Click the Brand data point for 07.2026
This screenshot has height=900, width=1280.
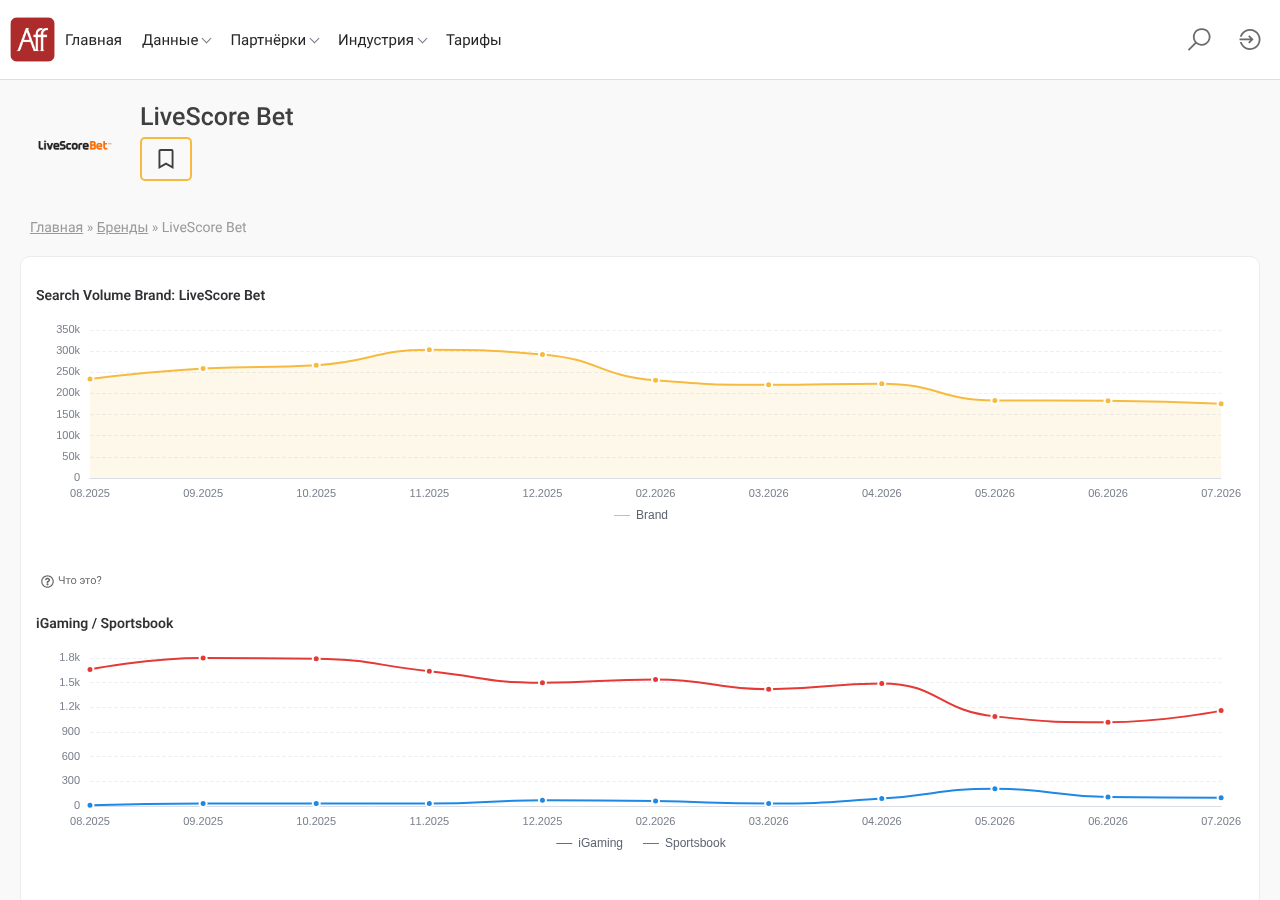[x=1221, y=404]
